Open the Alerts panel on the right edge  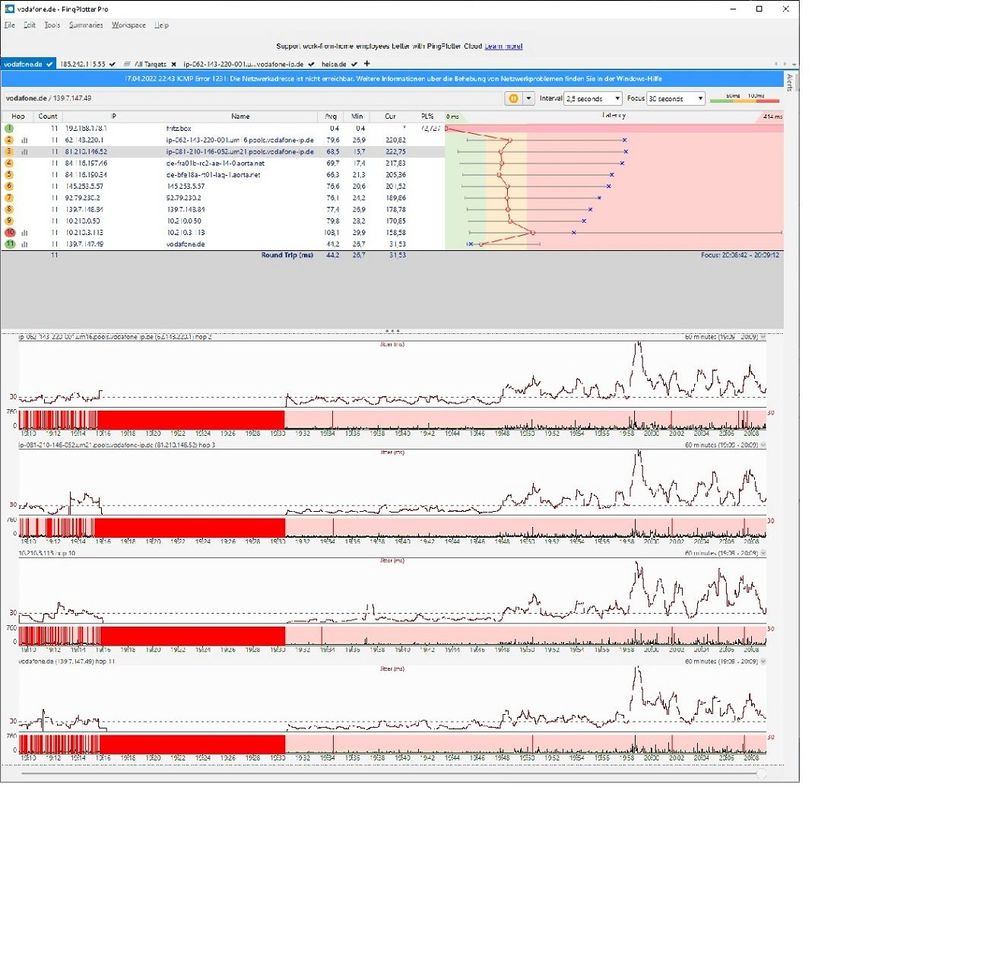point(790,80)
